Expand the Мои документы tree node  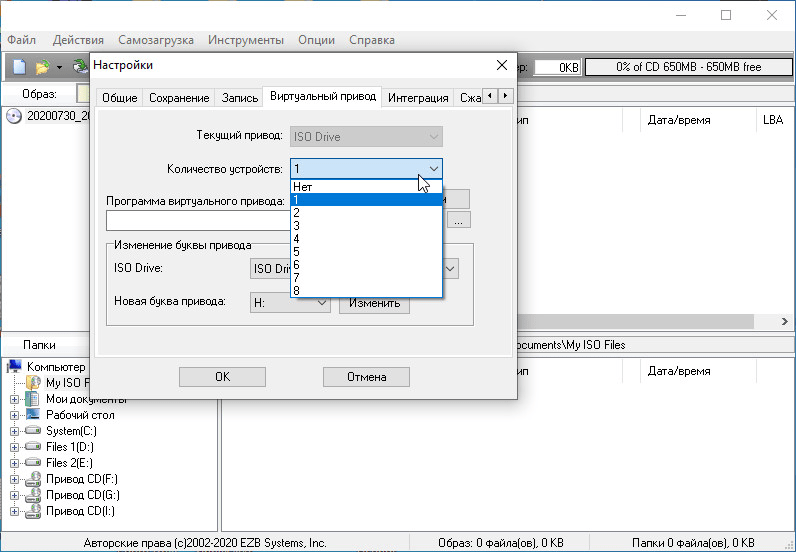[14, 399]
